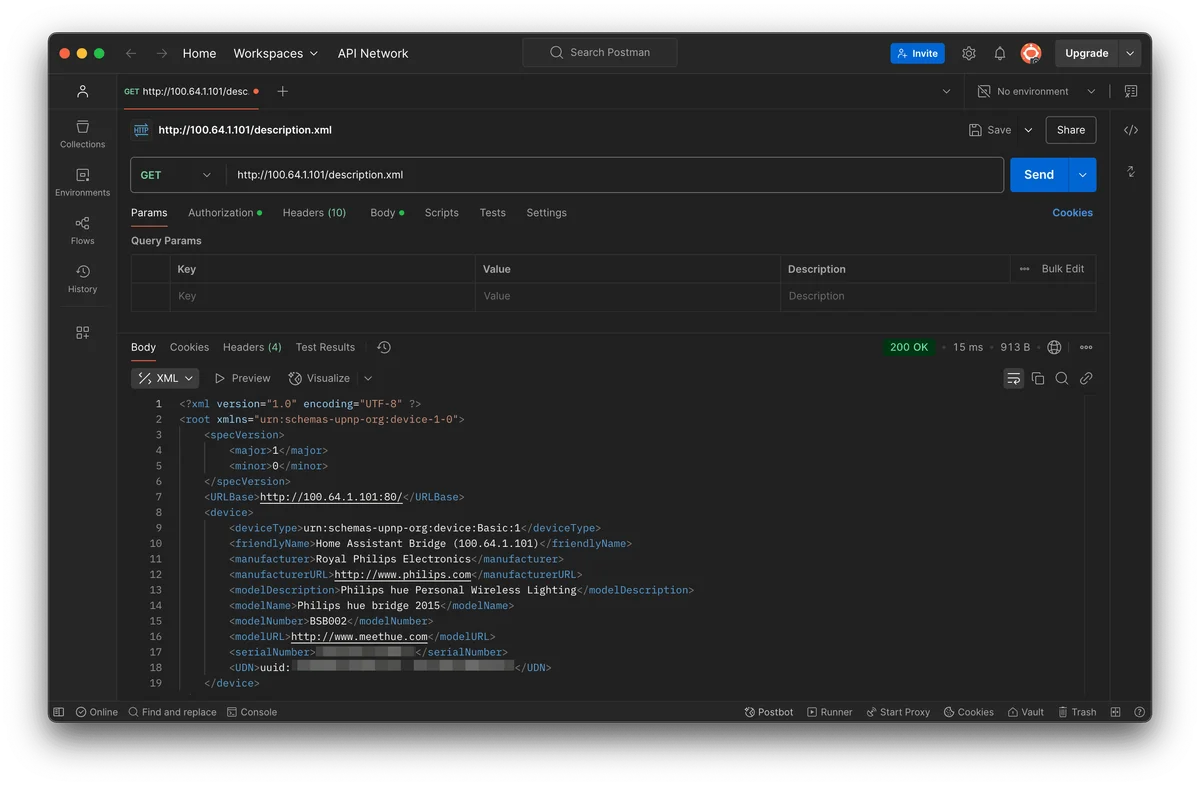The image size is (1200, 786).
Task: Open the response Headers (4) tab
Action: point(252,347)
